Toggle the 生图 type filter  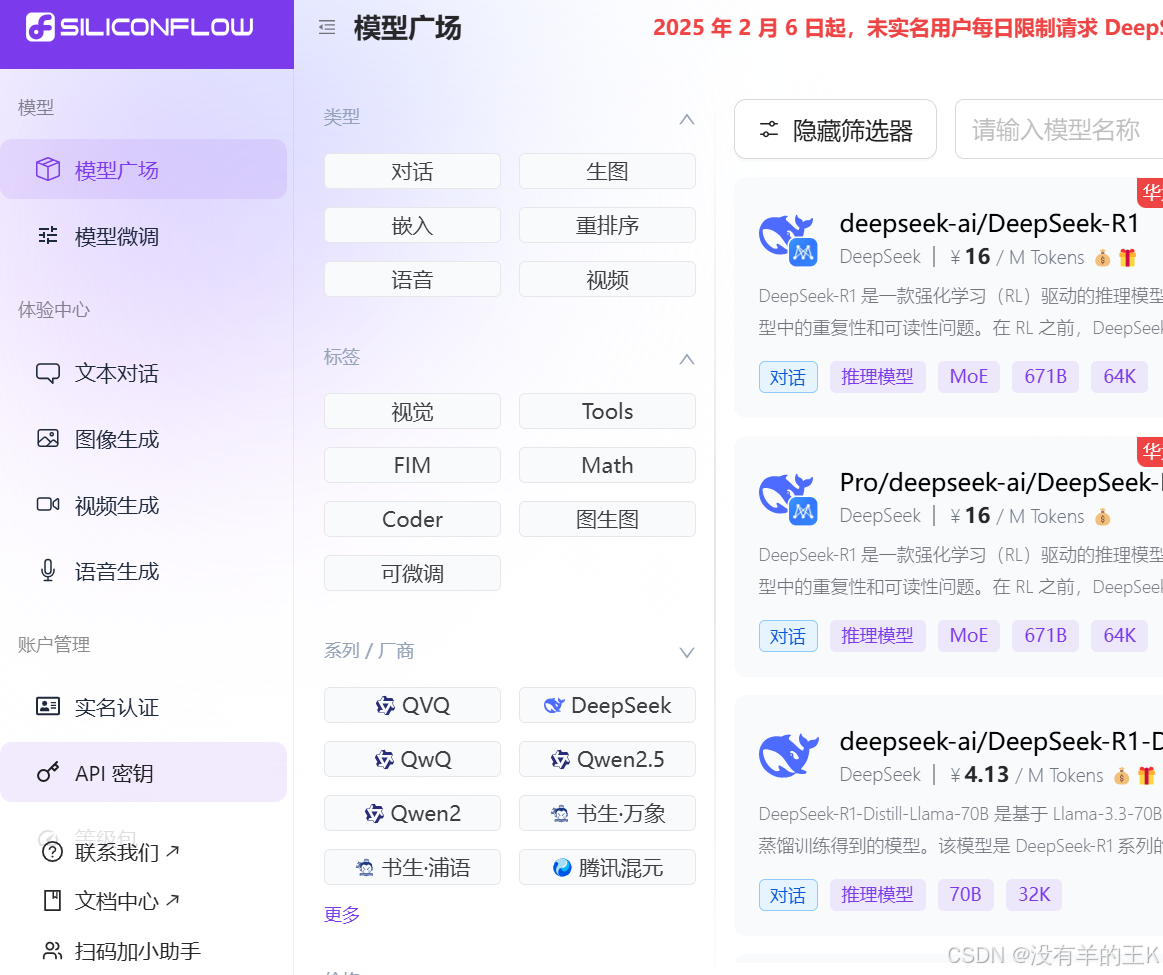pyautogui.click(x=607, y=171)
